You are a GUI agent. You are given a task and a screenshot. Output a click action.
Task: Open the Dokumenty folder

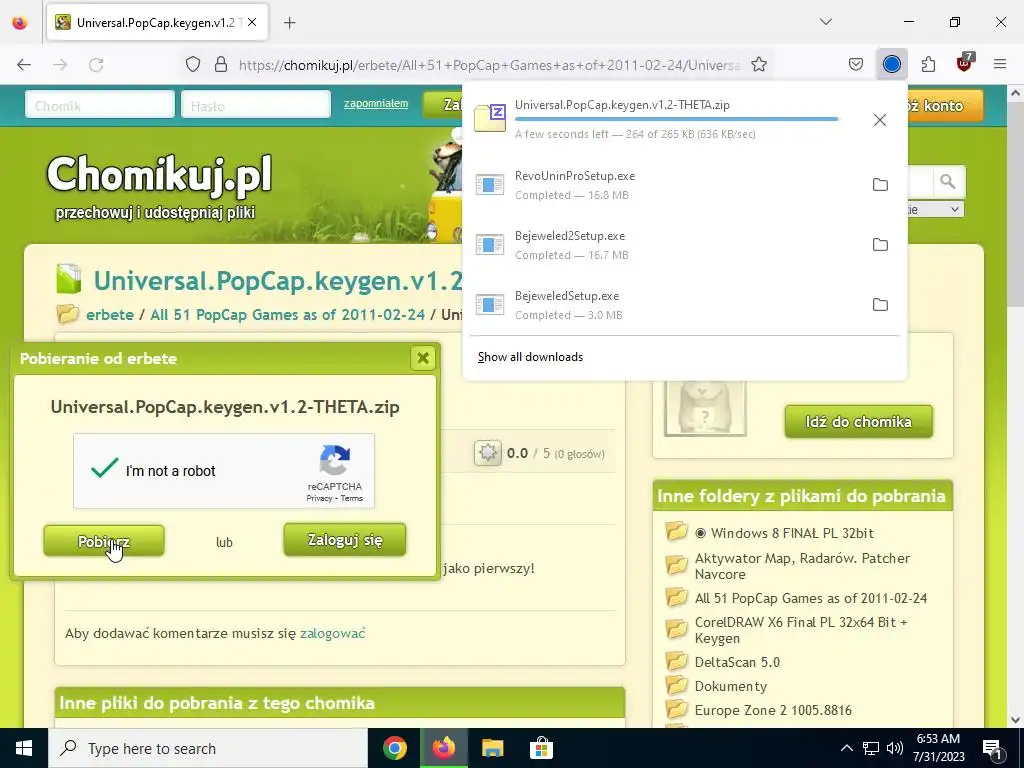pyautogui.click(x=731, y=686)
